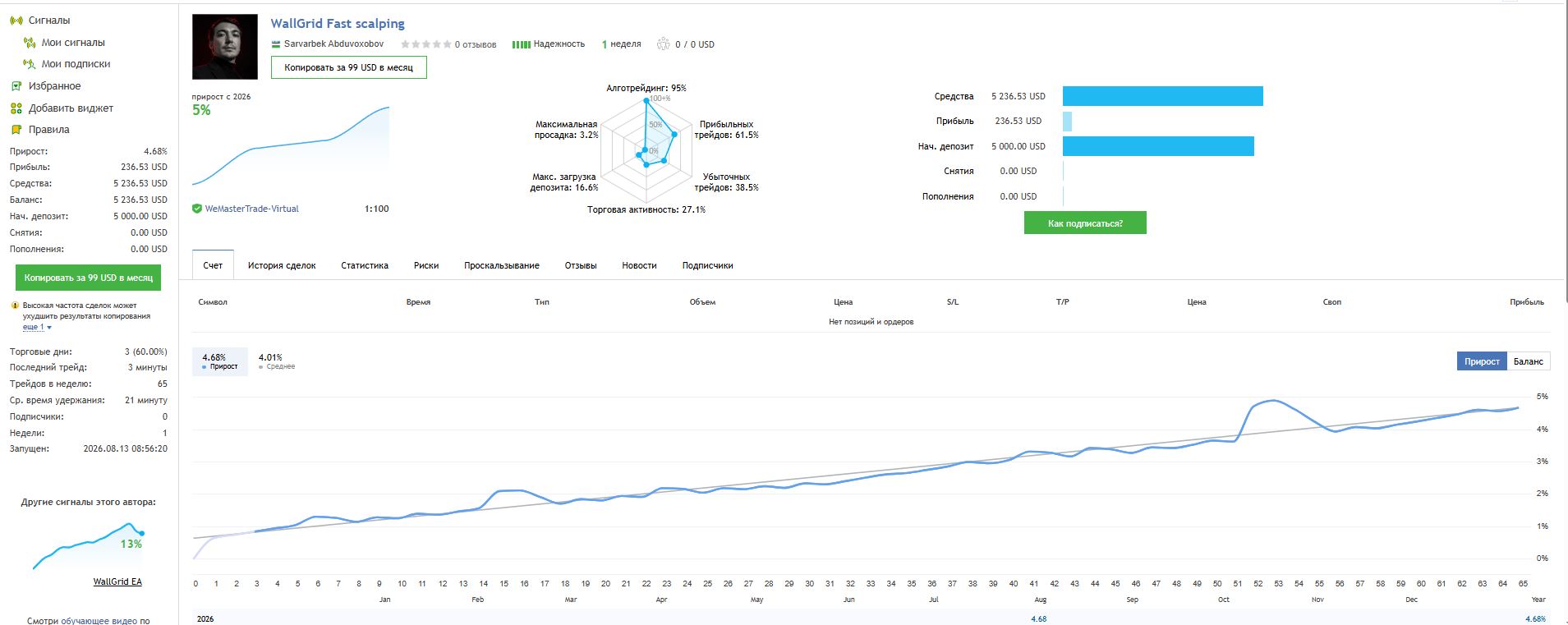1568x625 pixels.
Task: Switch chart to Balance (Баланс) toggle
Action: 1528,361
